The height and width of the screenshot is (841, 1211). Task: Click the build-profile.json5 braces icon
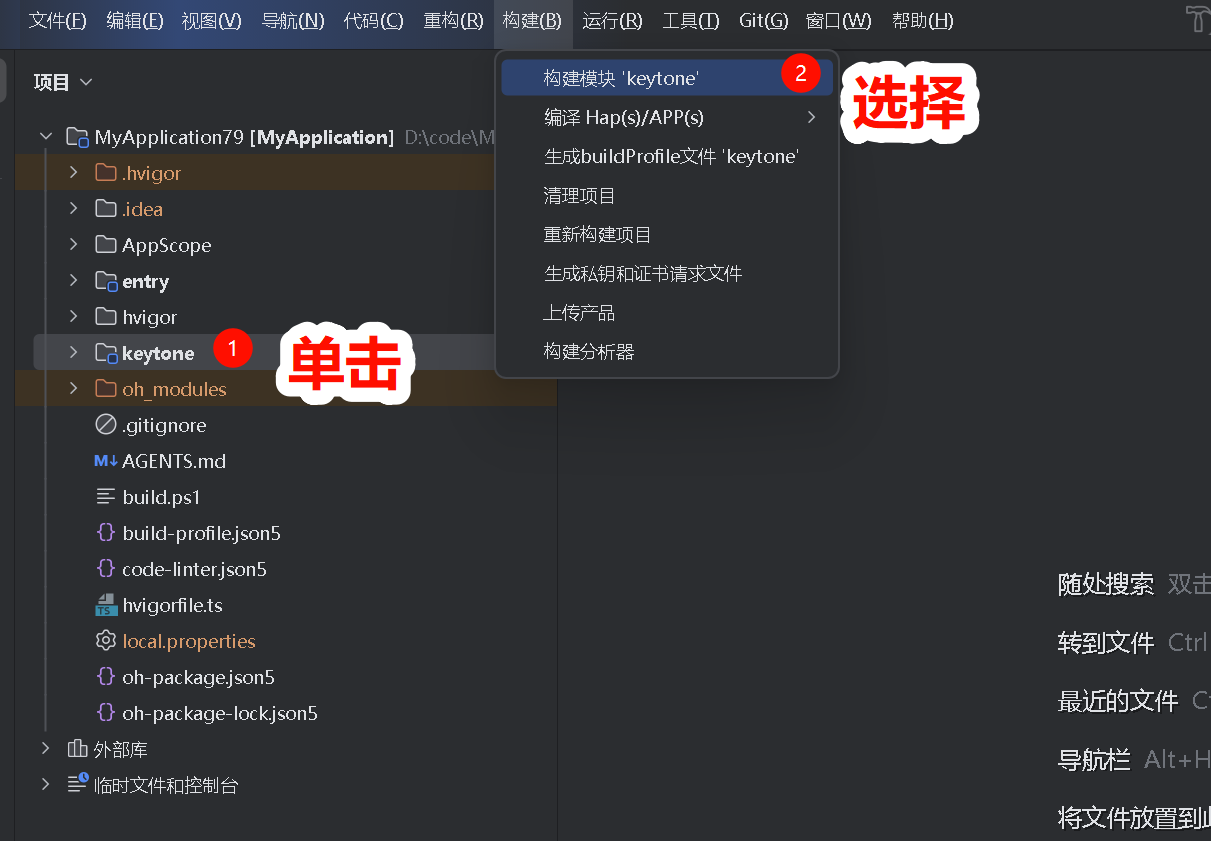pyautogui.click(x=106, y=533)
